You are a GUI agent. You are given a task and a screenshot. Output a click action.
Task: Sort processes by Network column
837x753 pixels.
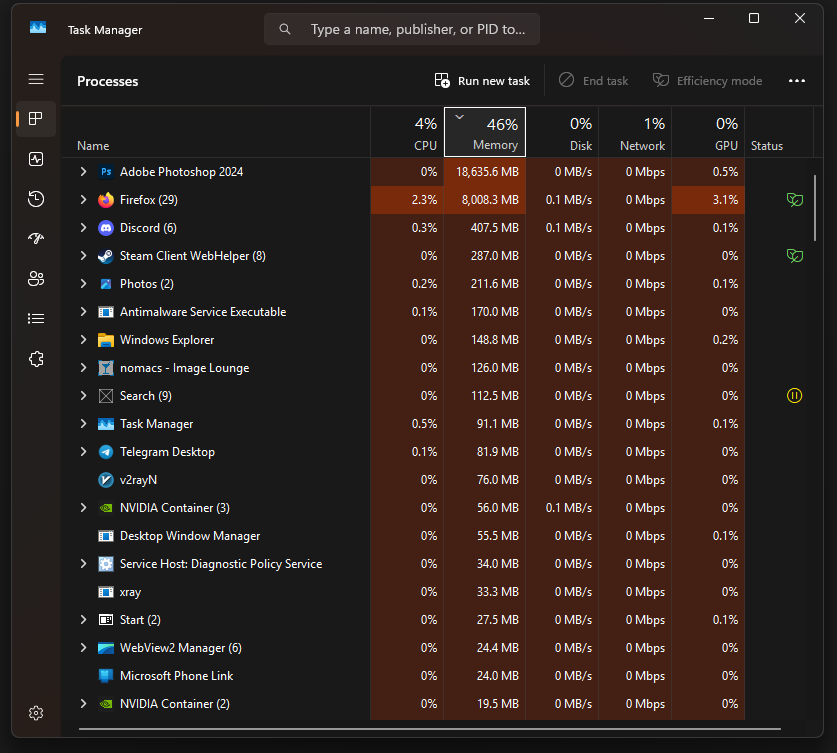point(635,132)
